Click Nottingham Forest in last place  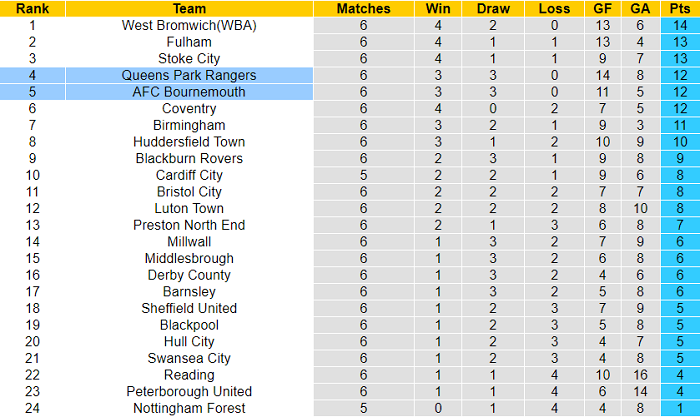click(x=189, y=408)
